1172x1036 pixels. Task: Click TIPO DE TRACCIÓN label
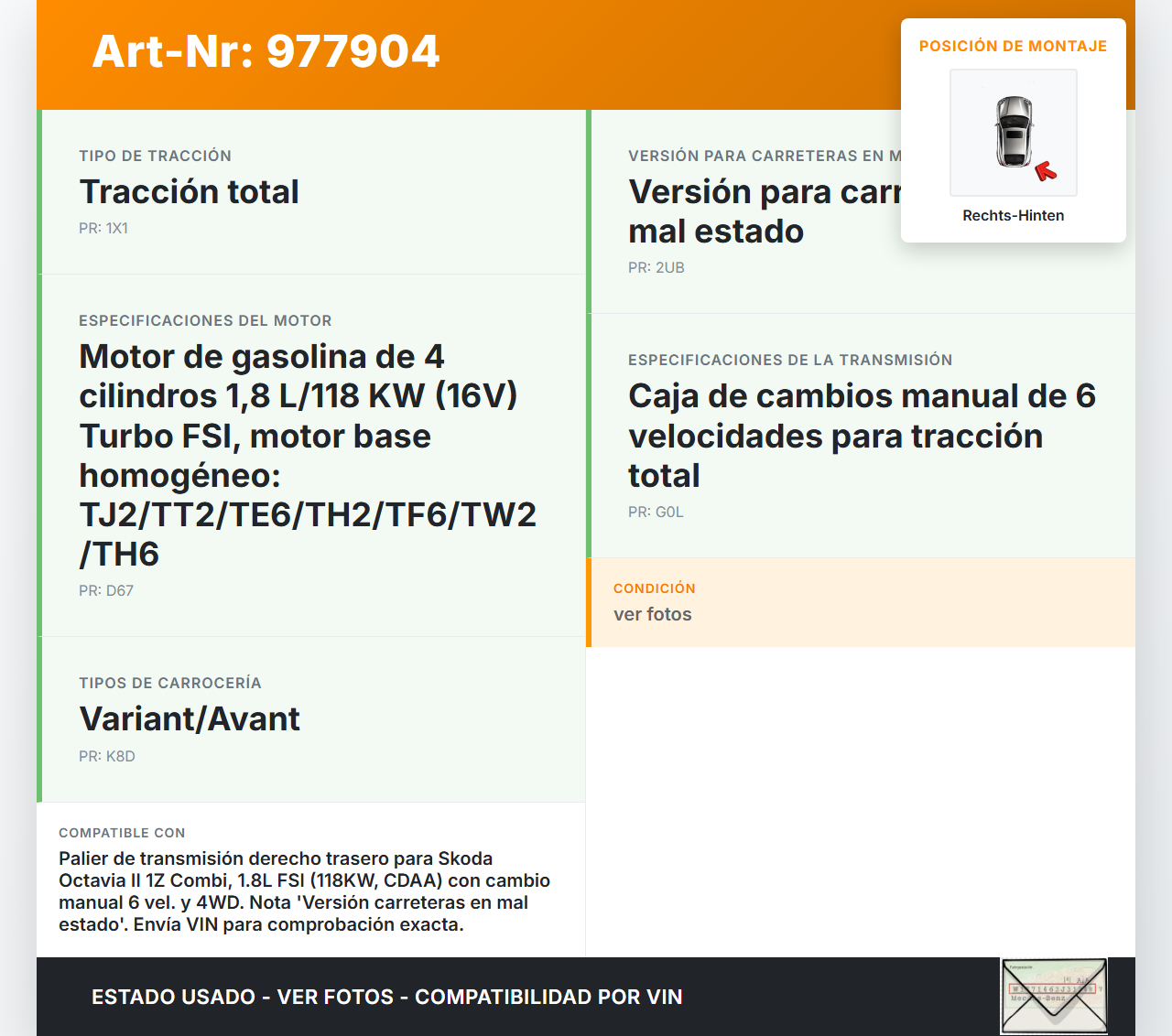coord(156,156)
